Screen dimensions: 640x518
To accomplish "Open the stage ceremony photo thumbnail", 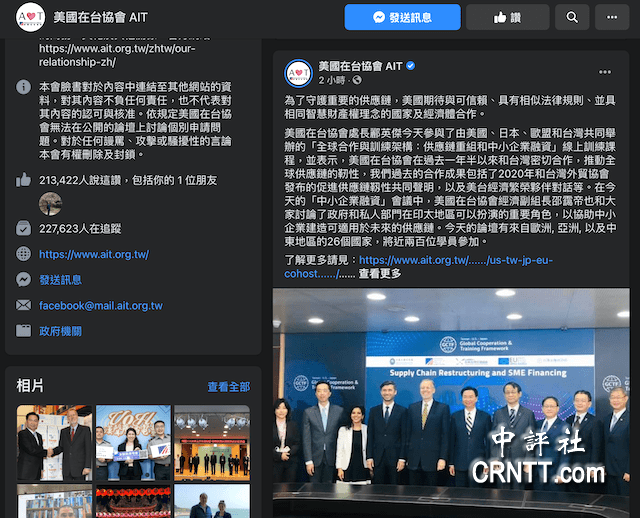I will pyautogui.click(x=212, y=443).
